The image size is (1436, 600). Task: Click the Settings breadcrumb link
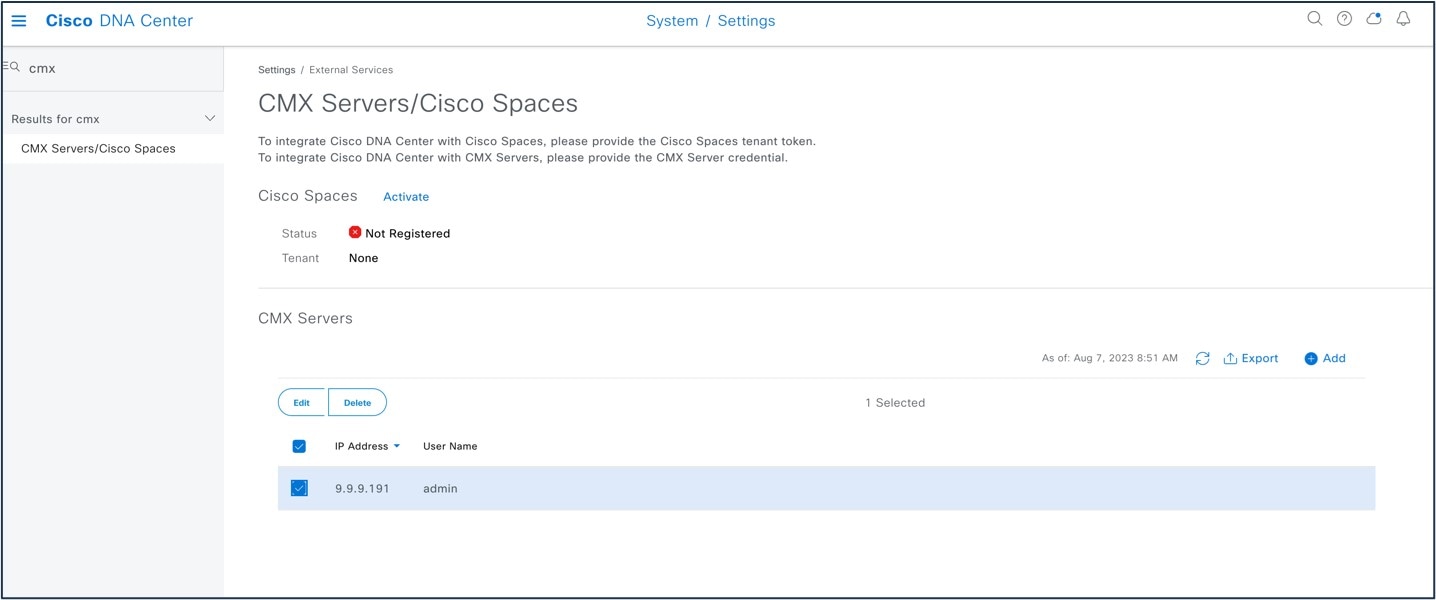[277, 70]
